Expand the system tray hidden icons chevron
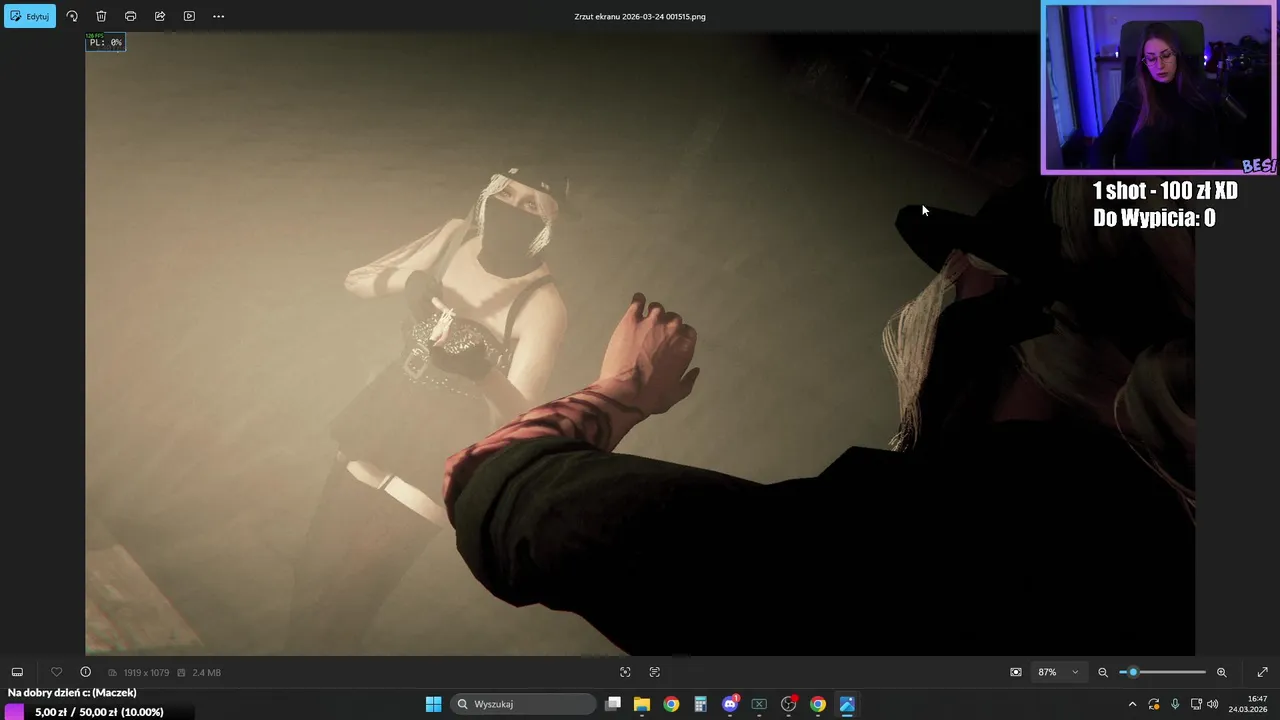 1132,704
